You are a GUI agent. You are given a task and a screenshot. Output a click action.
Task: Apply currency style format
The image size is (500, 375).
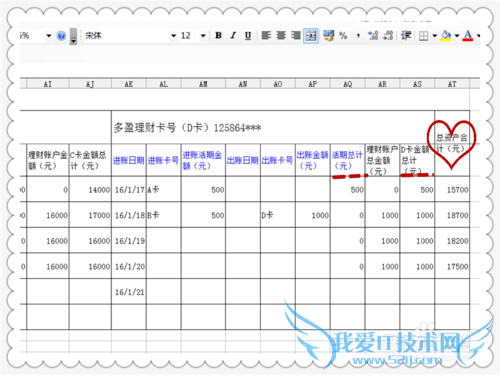coord(328,35)
